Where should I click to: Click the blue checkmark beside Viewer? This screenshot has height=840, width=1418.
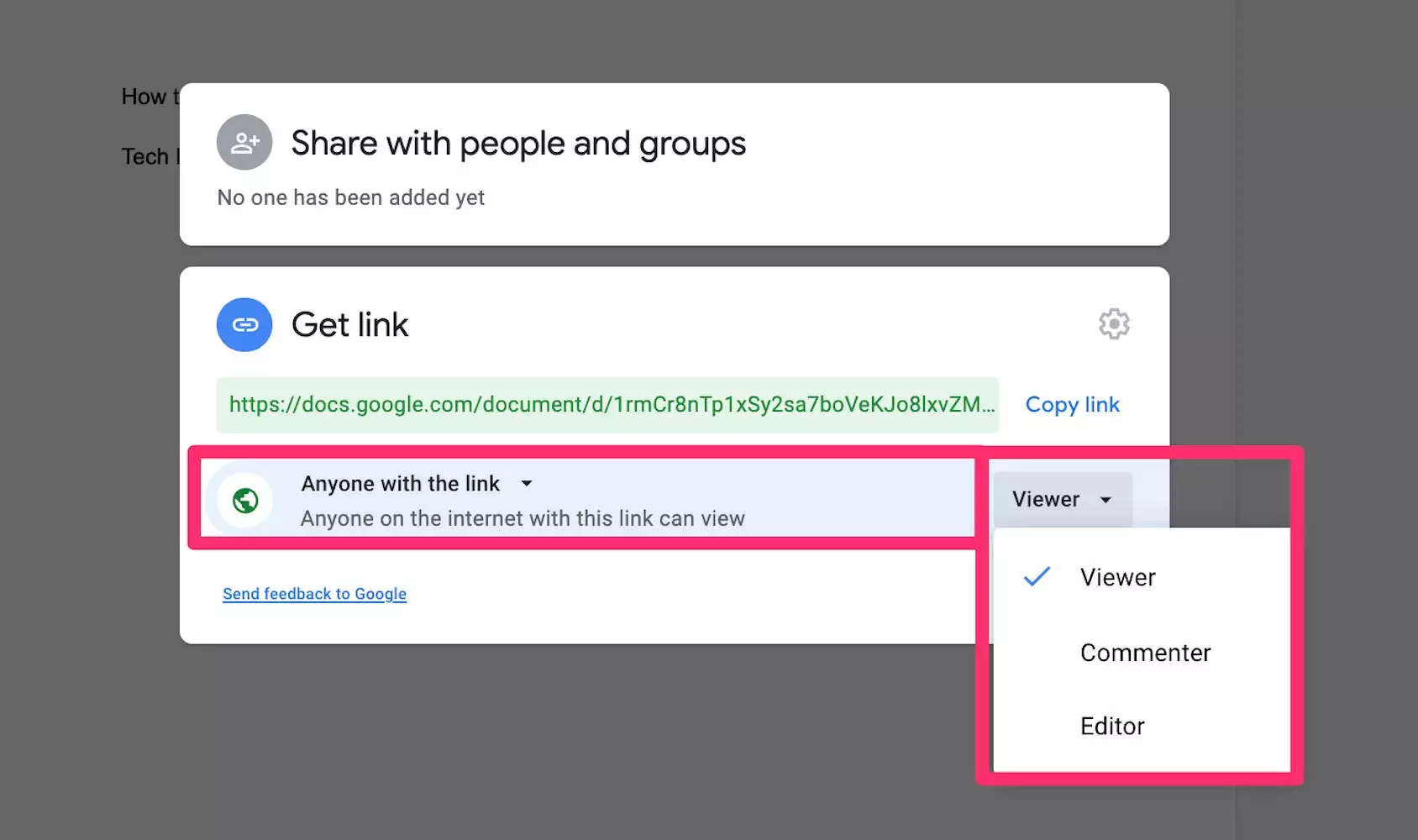pyautogui.click(x=1037, y=577)
